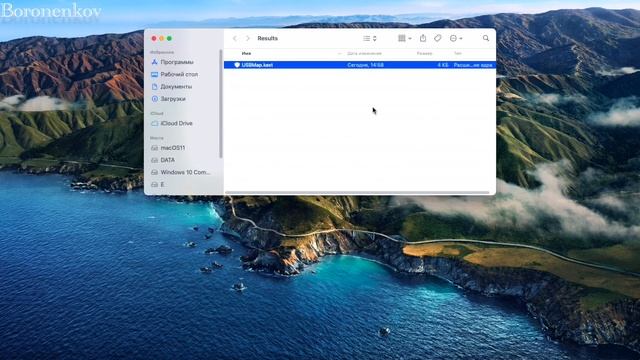Click the Документы document icon
Screen dimensions: 640x360
[154, 87]
